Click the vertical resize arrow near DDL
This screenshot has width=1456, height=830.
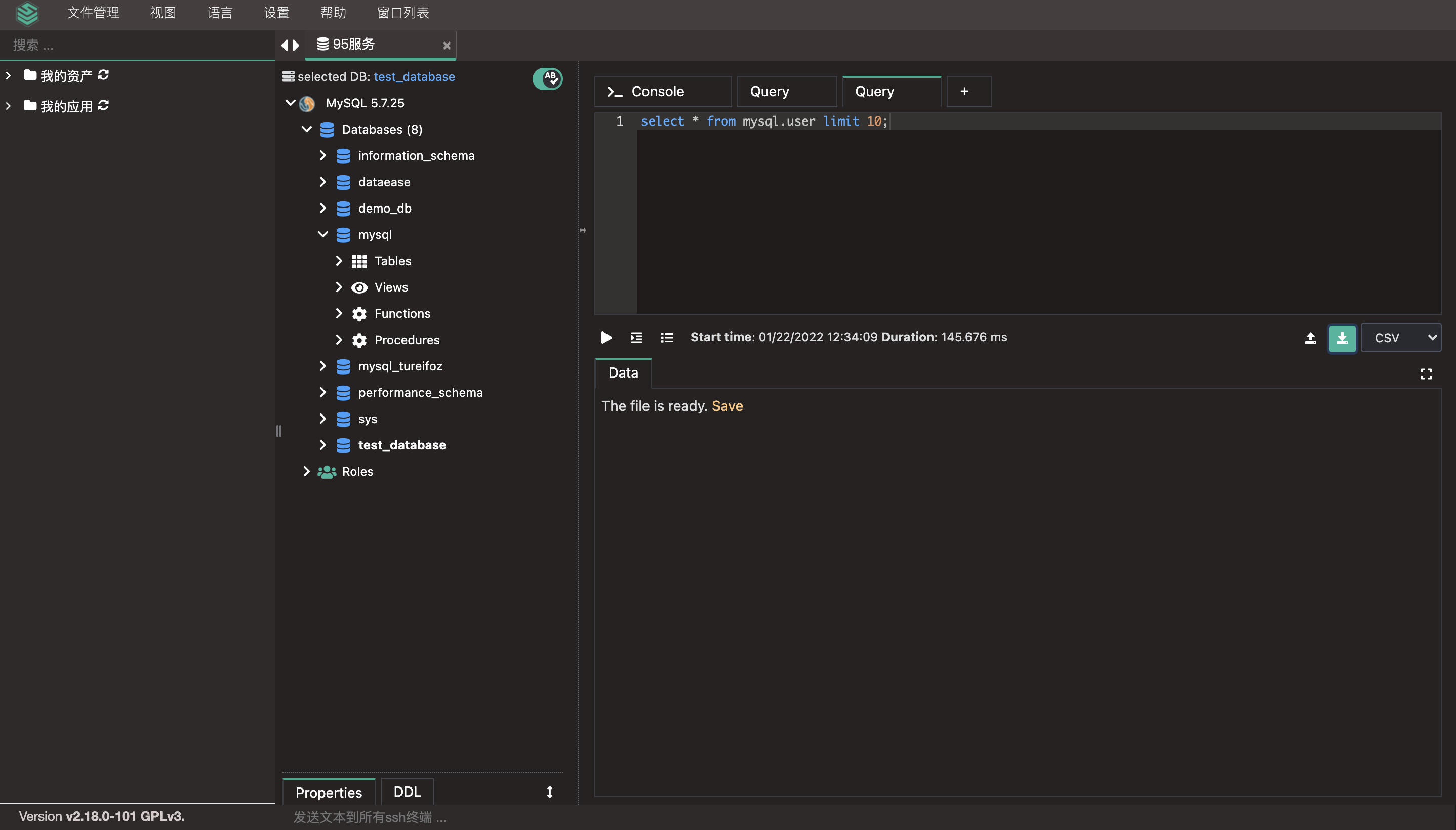pyautogui.click(x=550, y=792)
